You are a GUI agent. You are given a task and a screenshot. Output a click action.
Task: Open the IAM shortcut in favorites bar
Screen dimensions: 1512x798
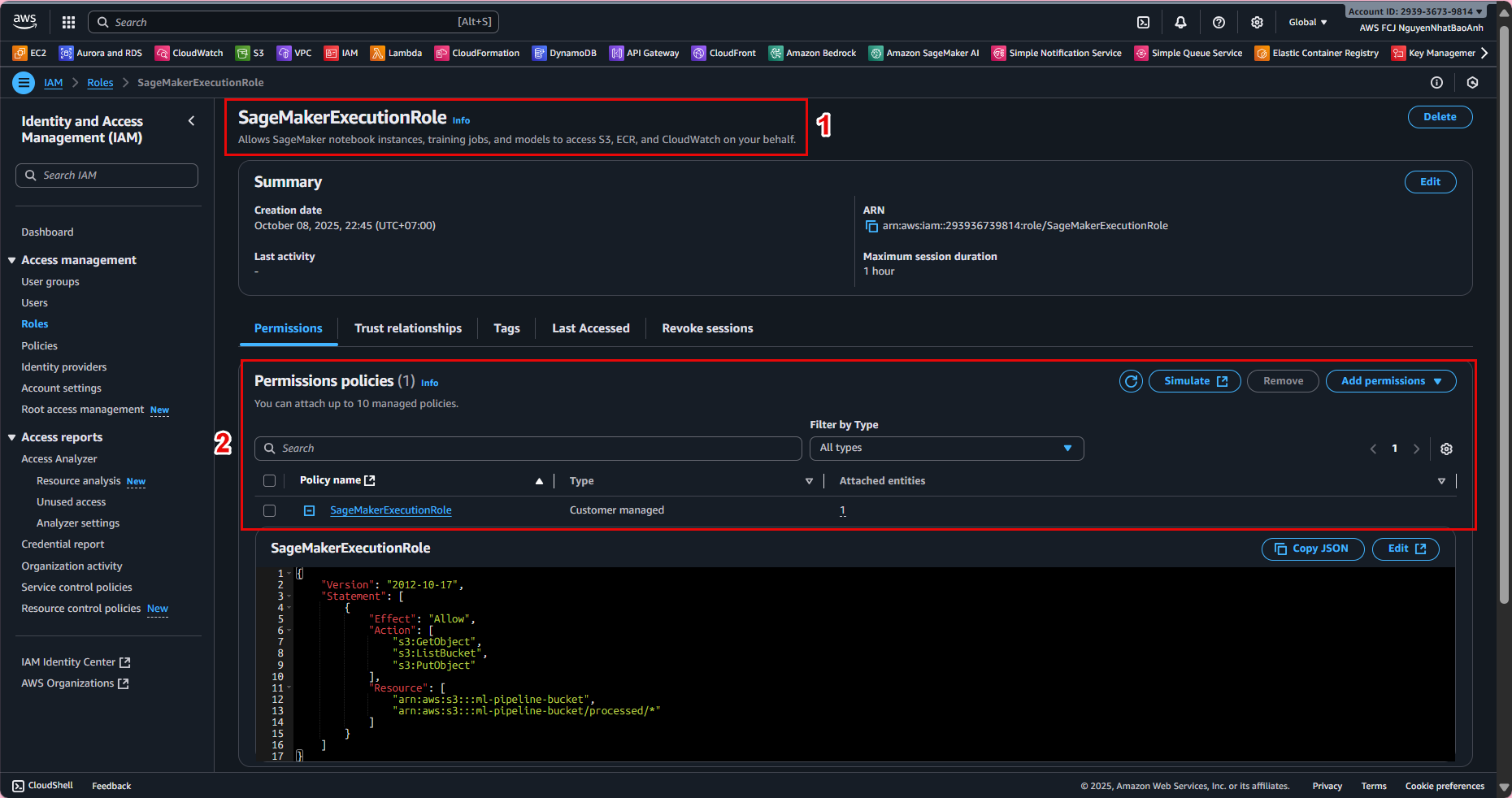click(341, 53)
